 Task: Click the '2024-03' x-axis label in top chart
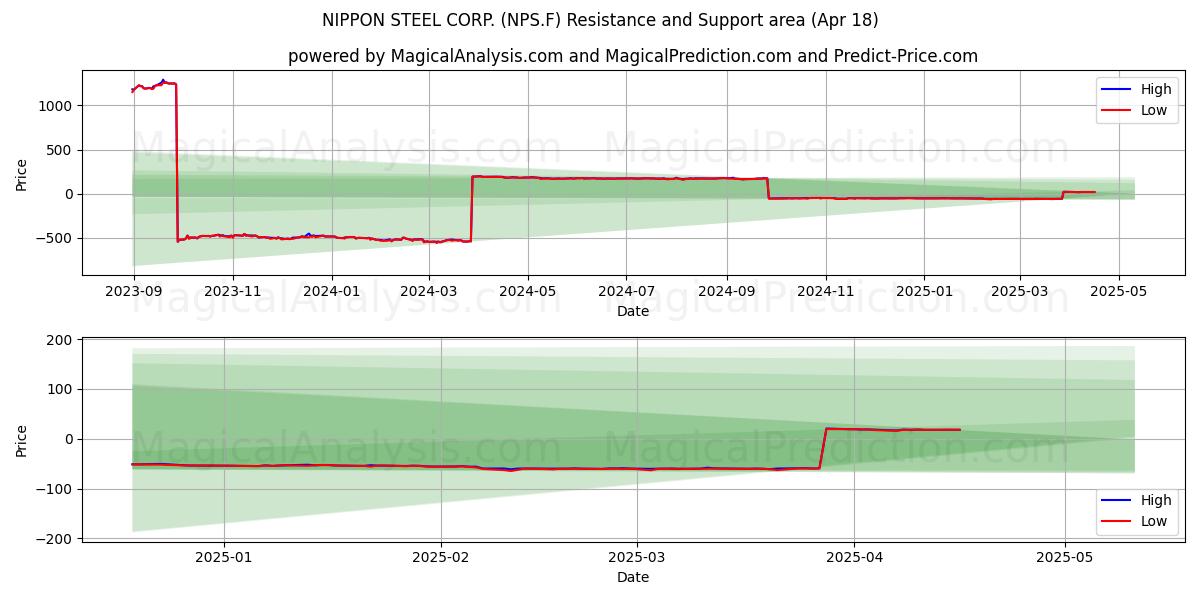429,292
